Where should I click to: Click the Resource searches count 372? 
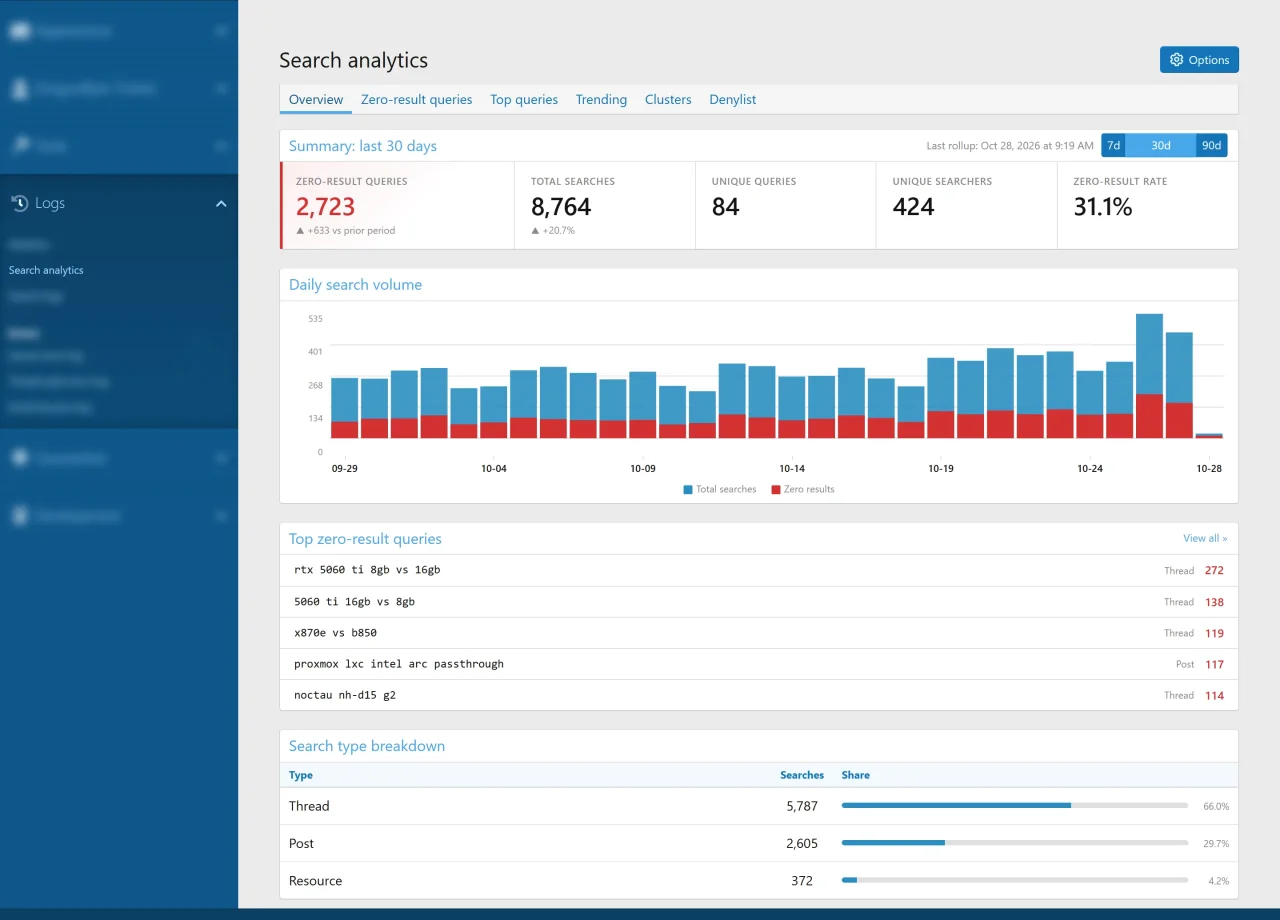point(802,881)
